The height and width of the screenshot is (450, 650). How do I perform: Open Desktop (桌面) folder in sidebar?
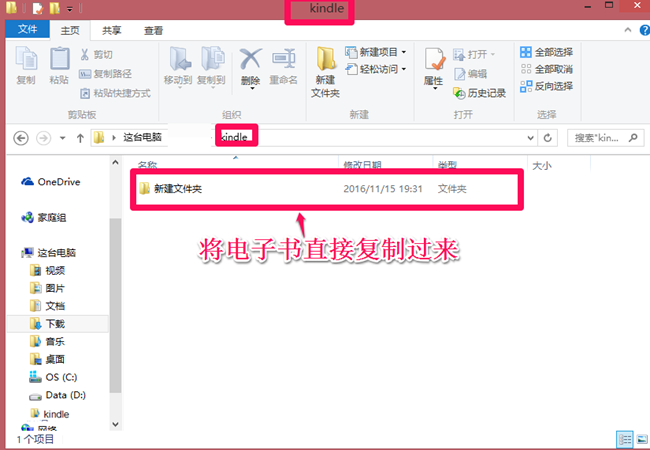(48, 359)
